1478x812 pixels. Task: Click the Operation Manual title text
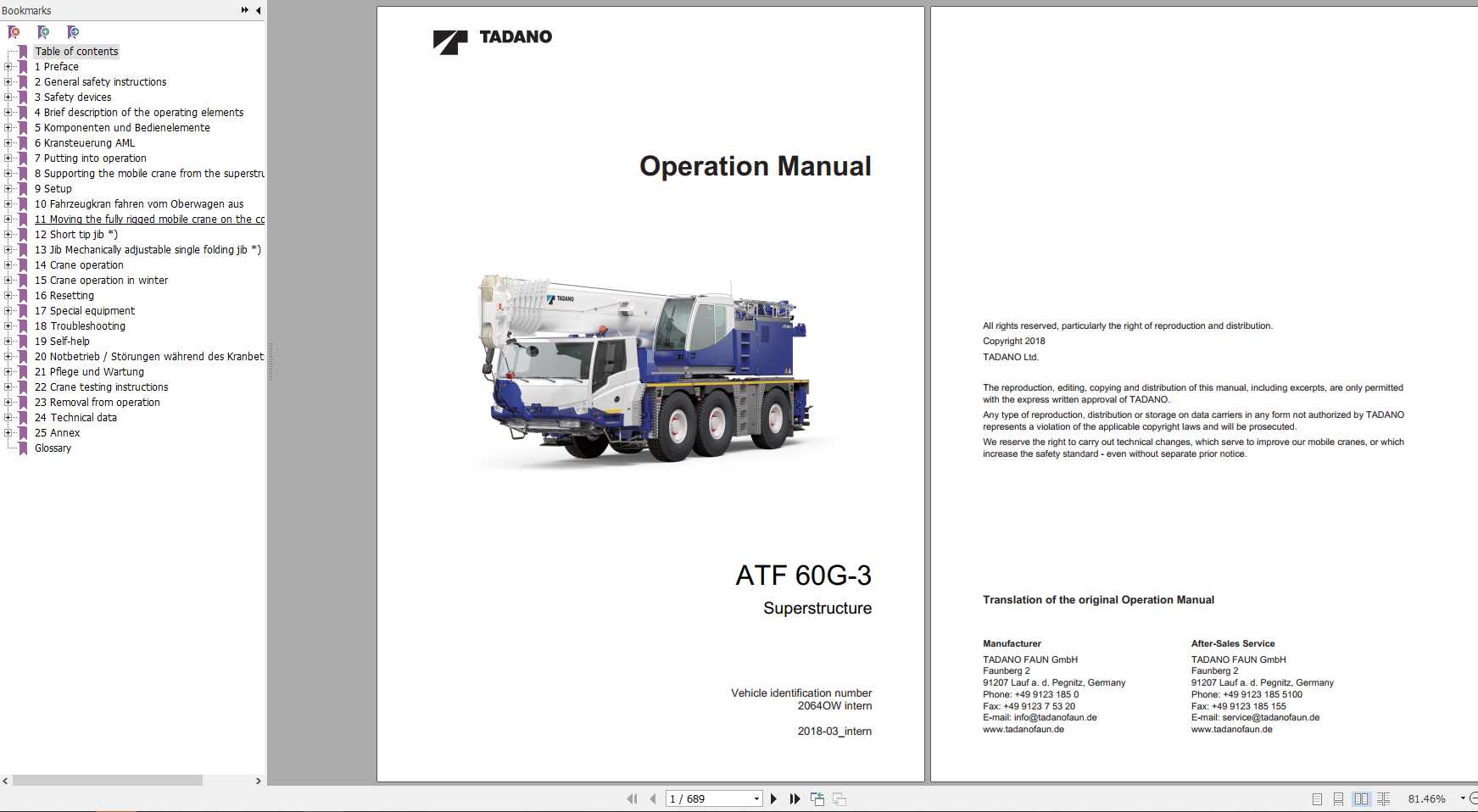755,166
